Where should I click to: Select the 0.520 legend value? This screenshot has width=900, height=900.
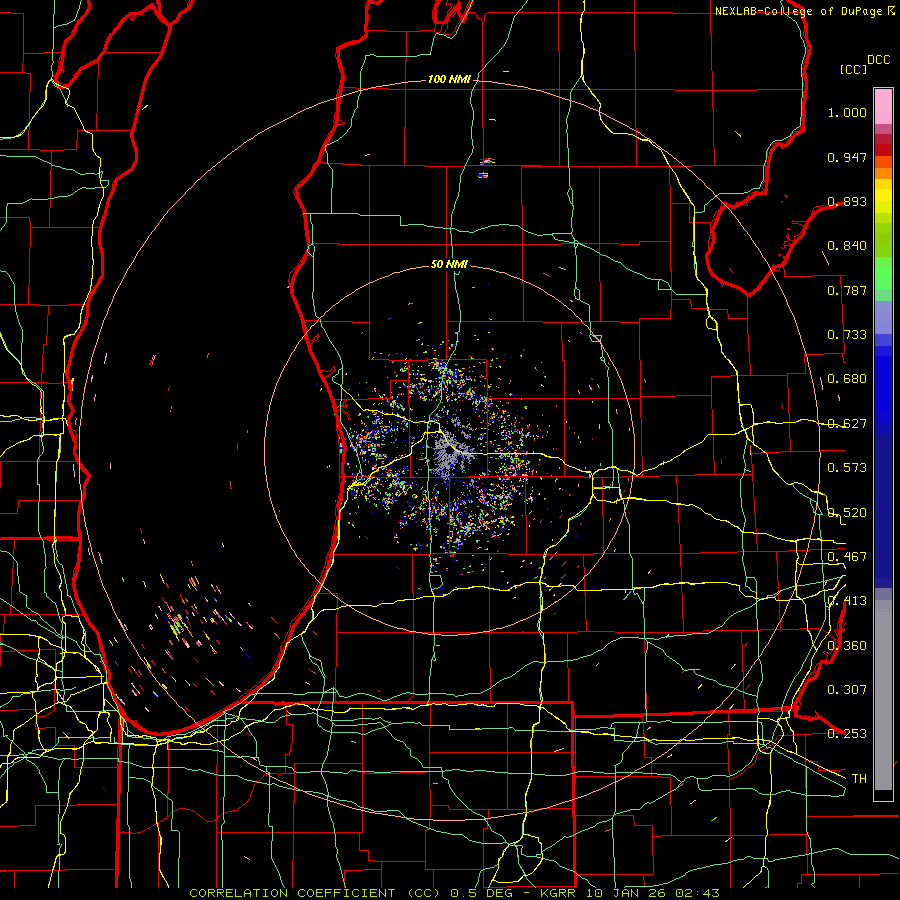click(847, 513)
